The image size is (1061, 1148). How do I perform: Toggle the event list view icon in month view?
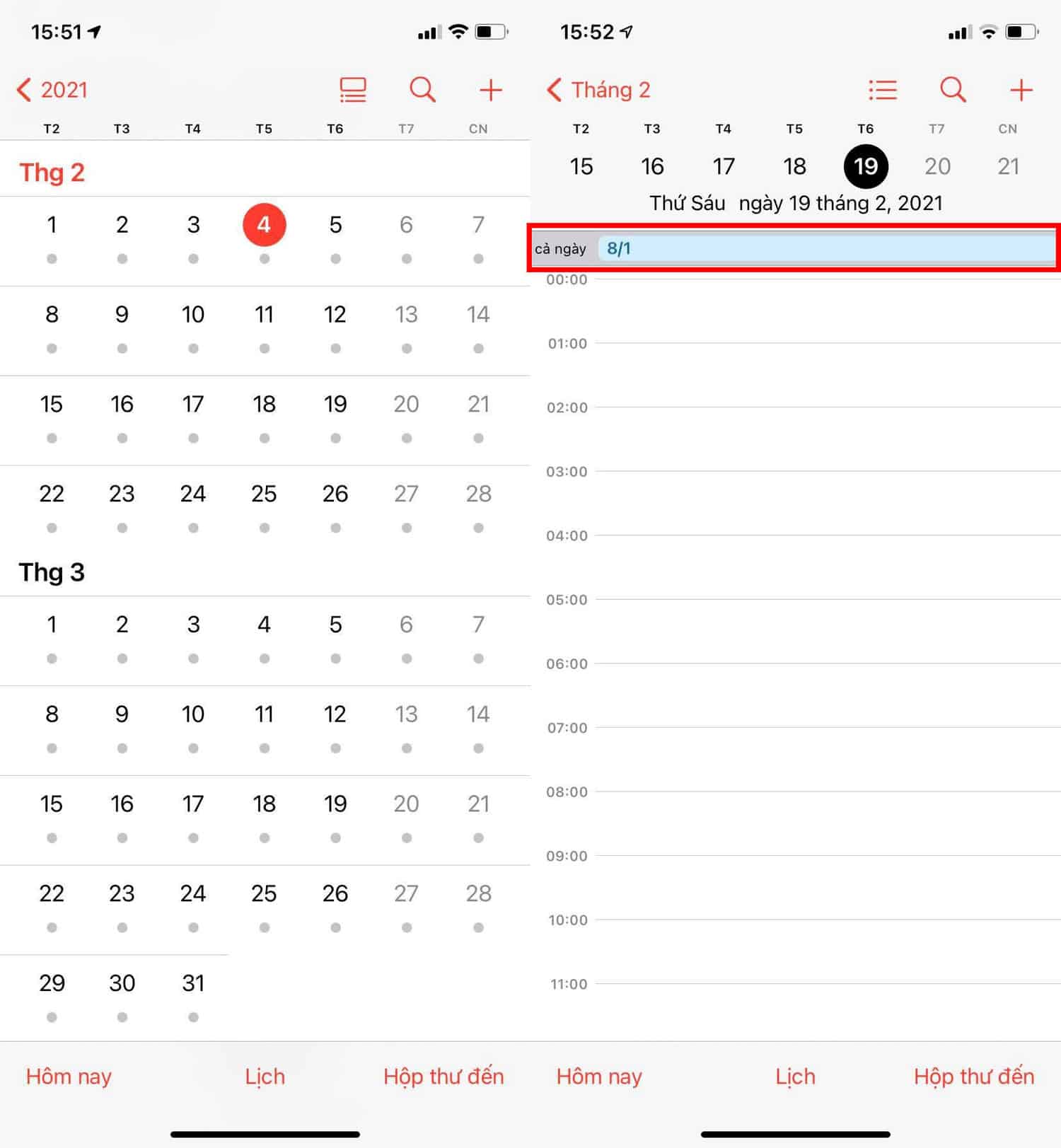[x=352, y=90]
